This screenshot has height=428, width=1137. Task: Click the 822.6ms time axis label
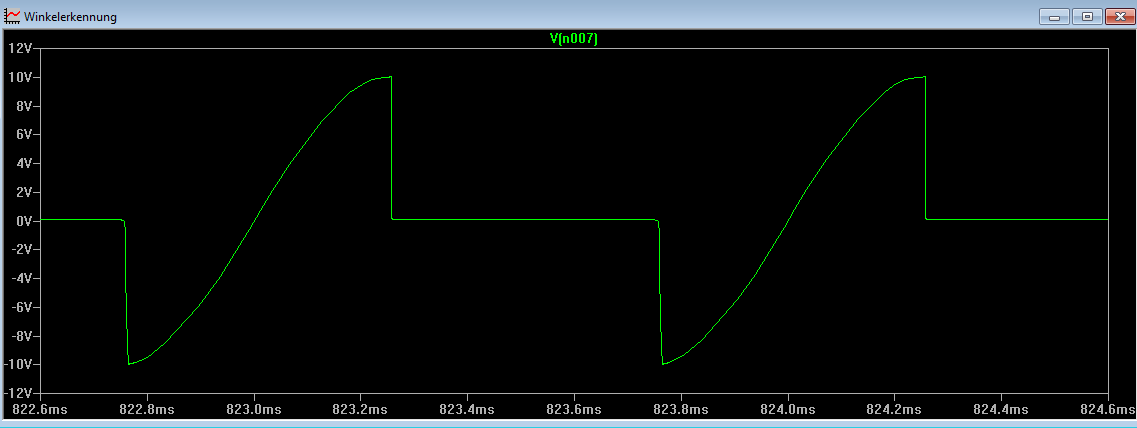click(41, 410)
